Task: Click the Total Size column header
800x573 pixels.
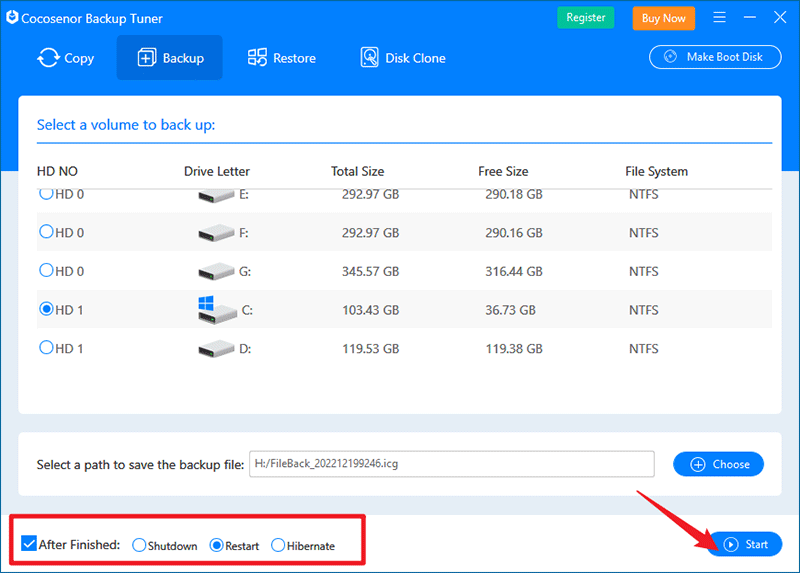Action: pyautogui.click(x=357, y=171)
